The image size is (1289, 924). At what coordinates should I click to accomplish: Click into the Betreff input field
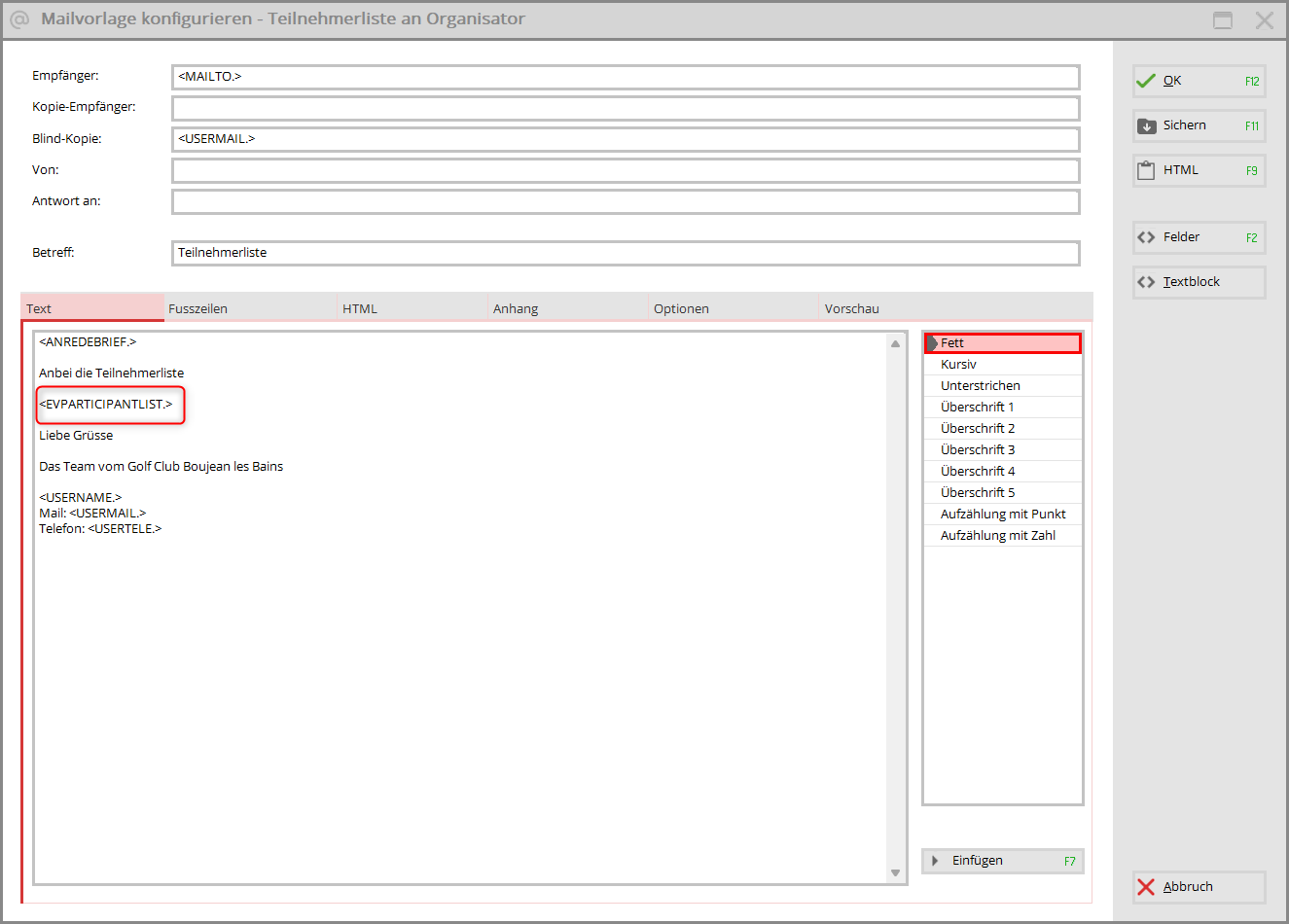point(626,253)
